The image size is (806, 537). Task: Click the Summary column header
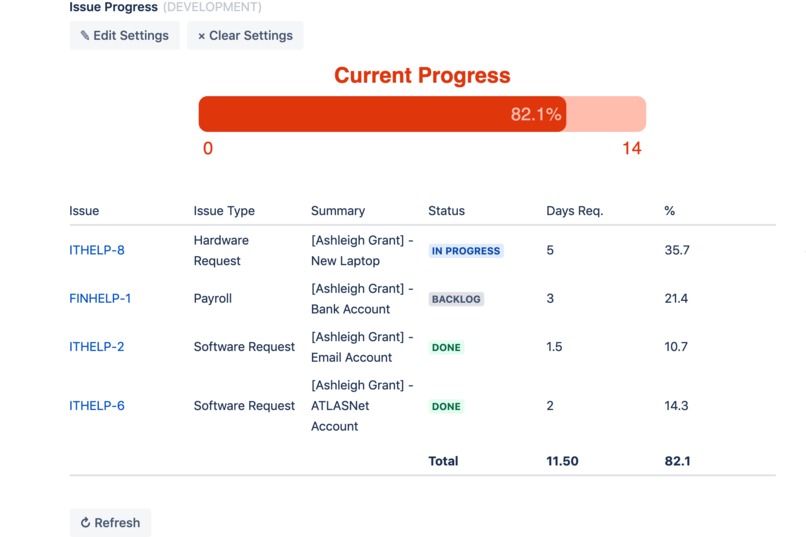coord(338,211)
